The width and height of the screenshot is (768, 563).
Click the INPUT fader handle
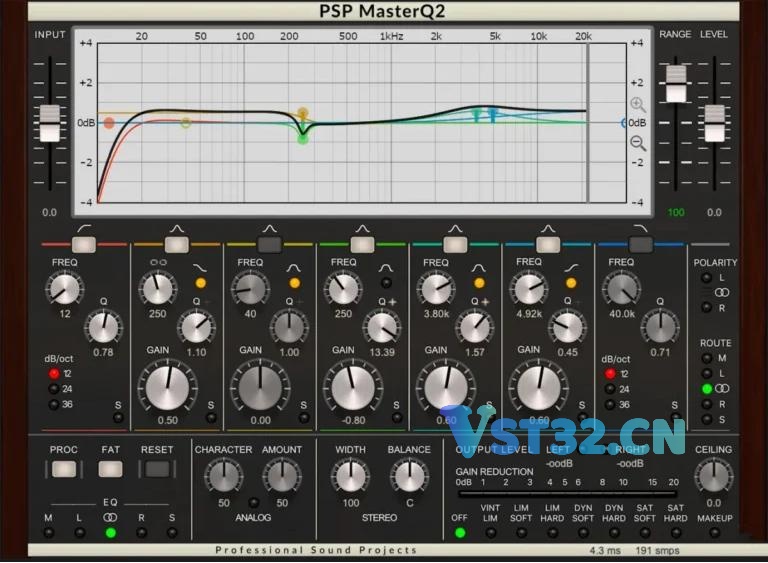pyautogui.click(x=49, y=123)
